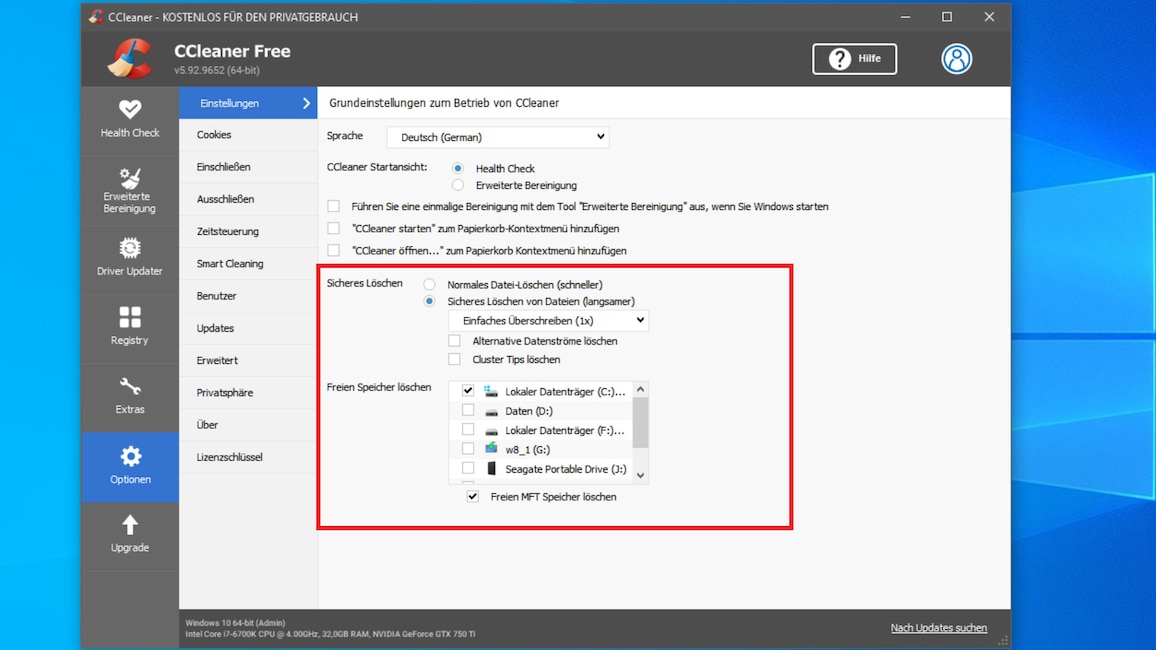This screenshot has height=650, width=1156.
Task: Open the Sprache dropdown showing Deutsch
Action: pos(497,136)
